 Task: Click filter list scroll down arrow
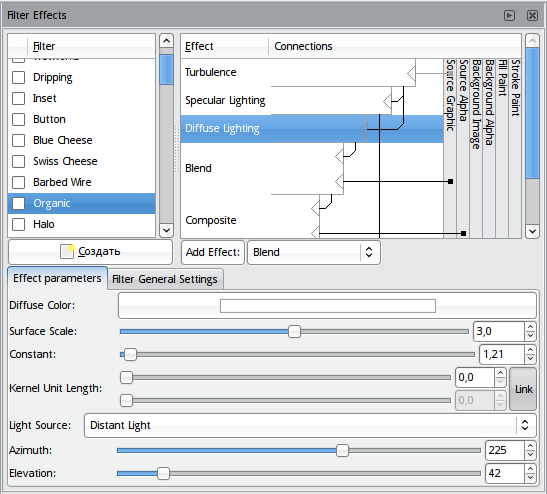point(166,231)
